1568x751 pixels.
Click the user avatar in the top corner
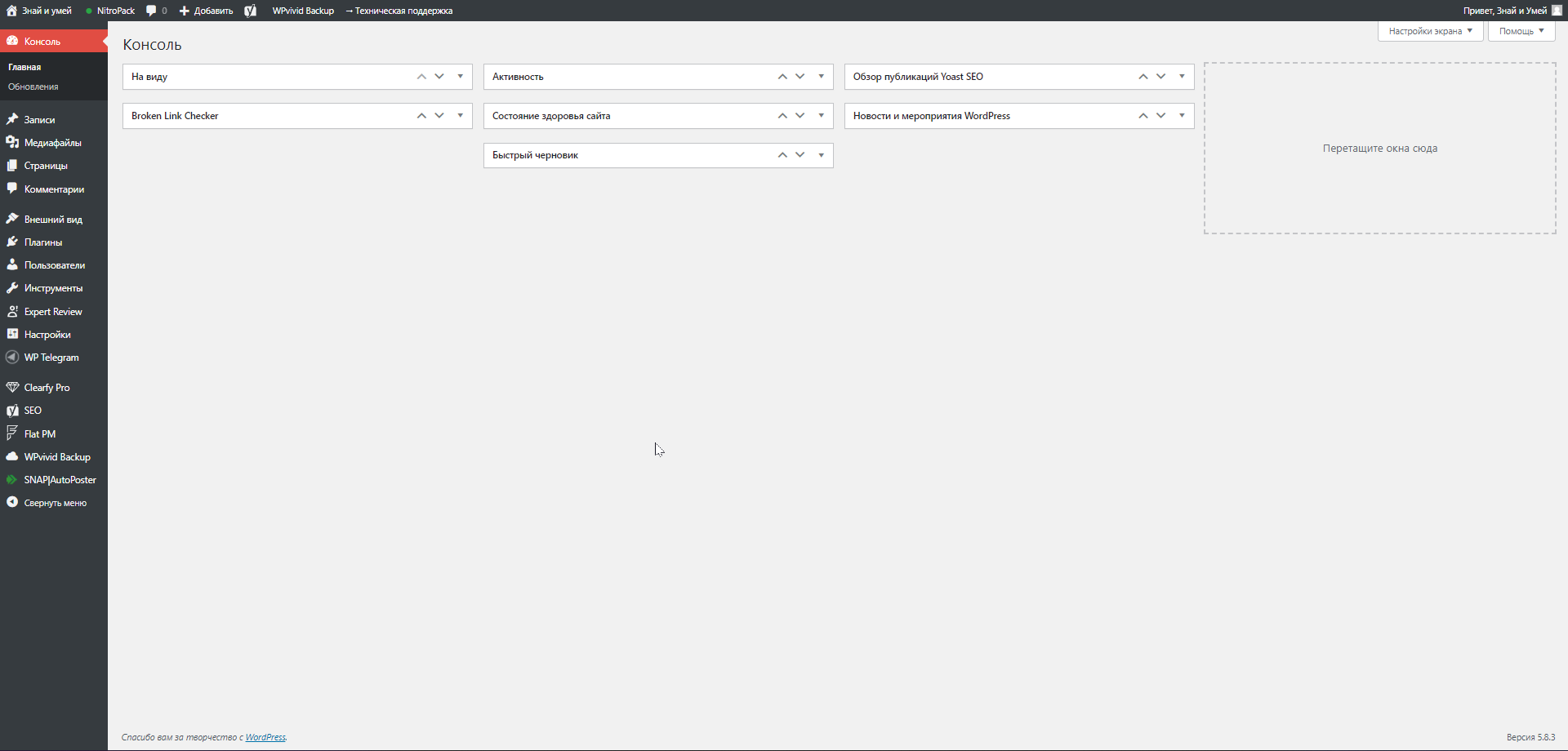click(x=1557, y=11)
